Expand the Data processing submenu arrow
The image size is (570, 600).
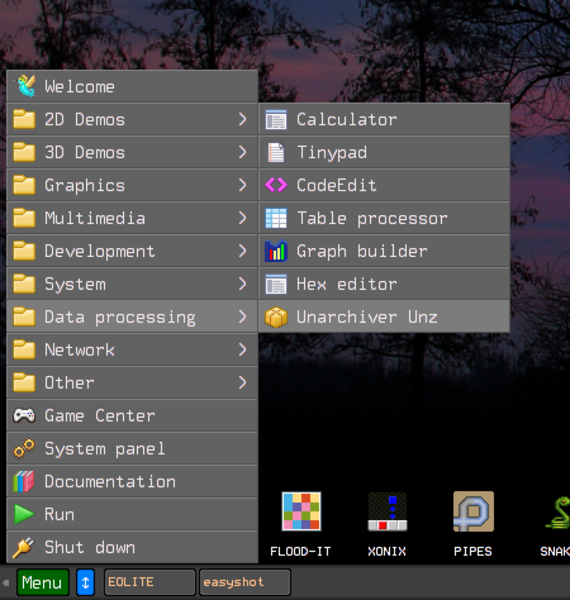242,316
